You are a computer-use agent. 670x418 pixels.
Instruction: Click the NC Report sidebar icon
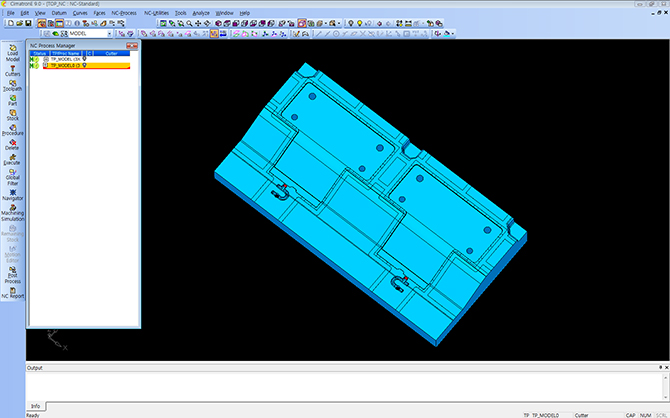[x=12, y=294]
